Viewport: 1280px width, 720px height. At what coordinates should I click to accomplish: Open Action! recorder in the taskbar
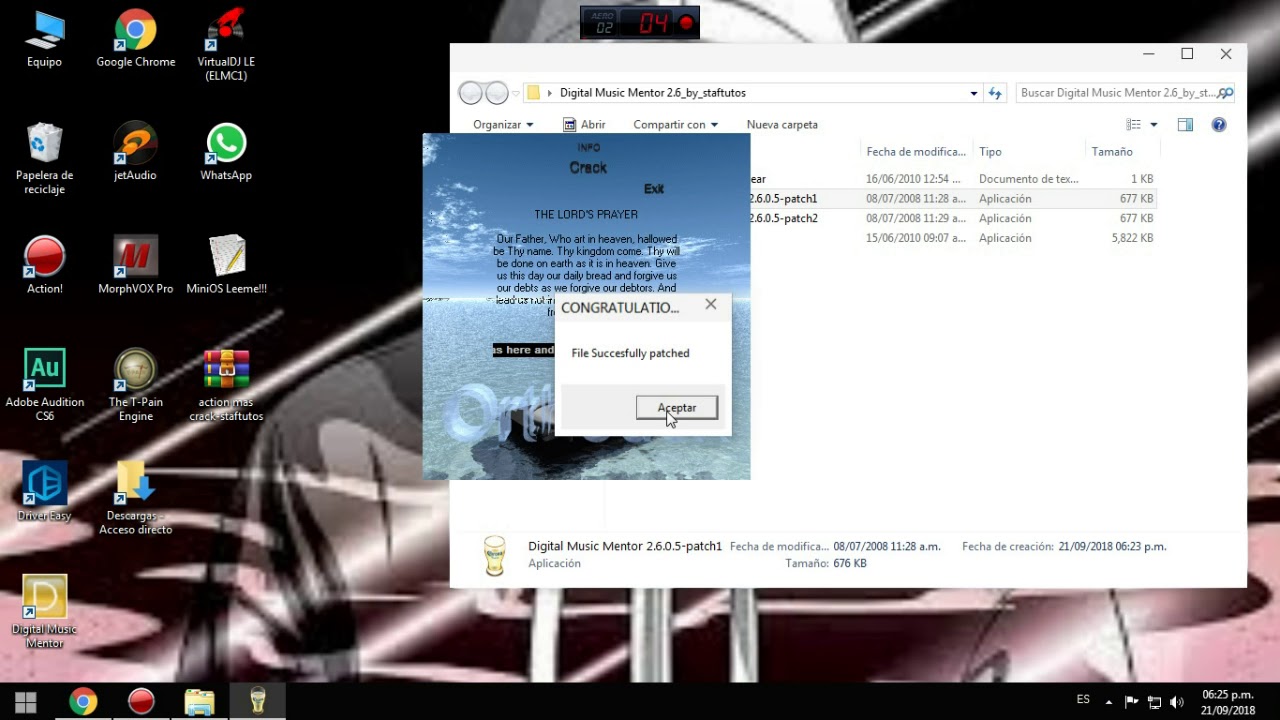point(141,701)
